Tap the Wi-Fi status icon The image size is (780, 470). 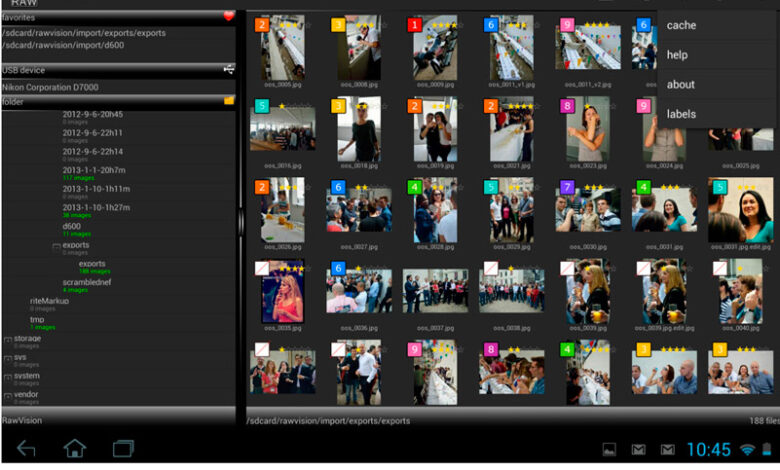747,449
